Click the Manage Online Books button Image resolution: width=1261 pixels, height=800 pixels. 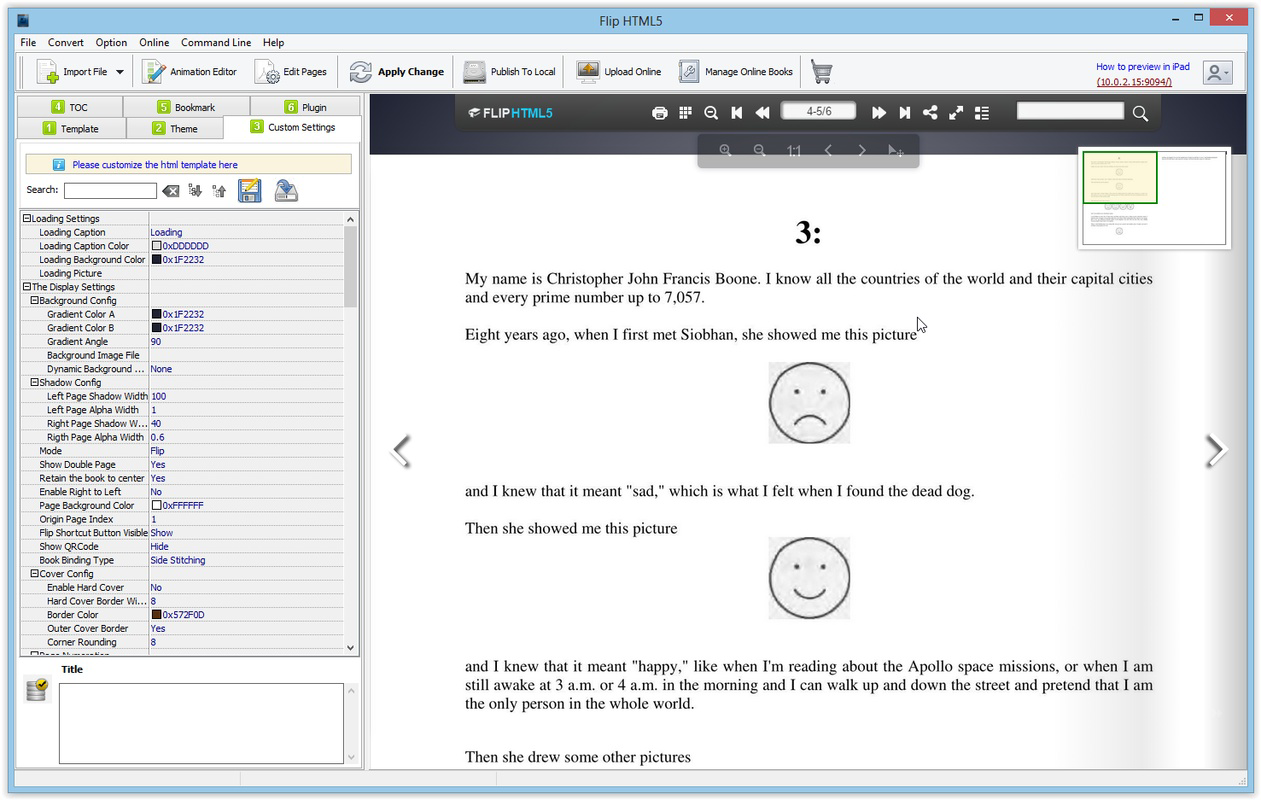pyautogui.click(x=736, y=72)
